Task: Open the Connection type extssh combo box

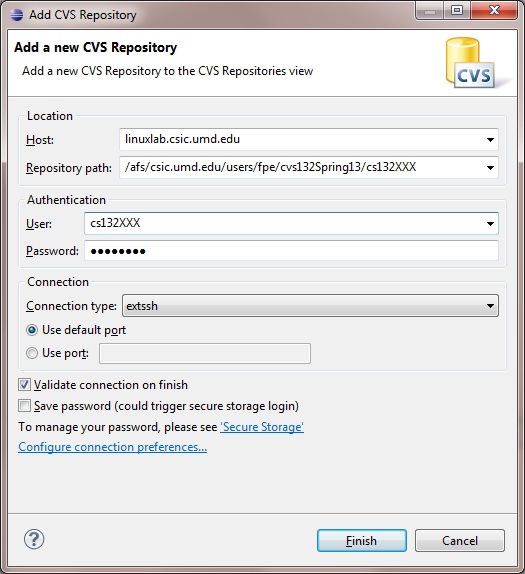Action: (x=310, y=306)
